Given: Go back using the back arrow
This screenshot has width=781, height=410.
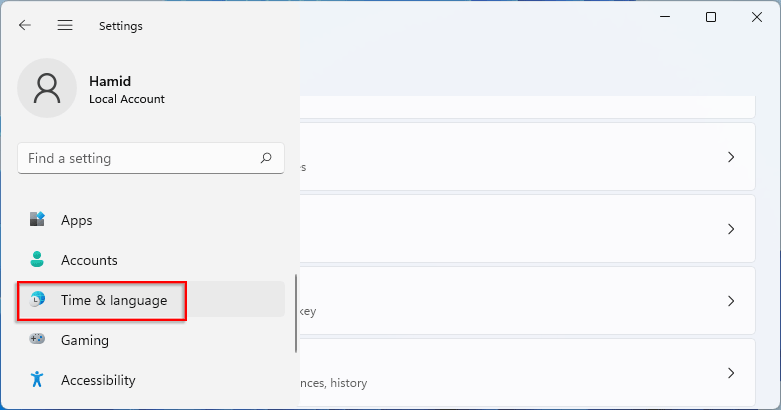Looking at the screenshot, I should 25,26.
